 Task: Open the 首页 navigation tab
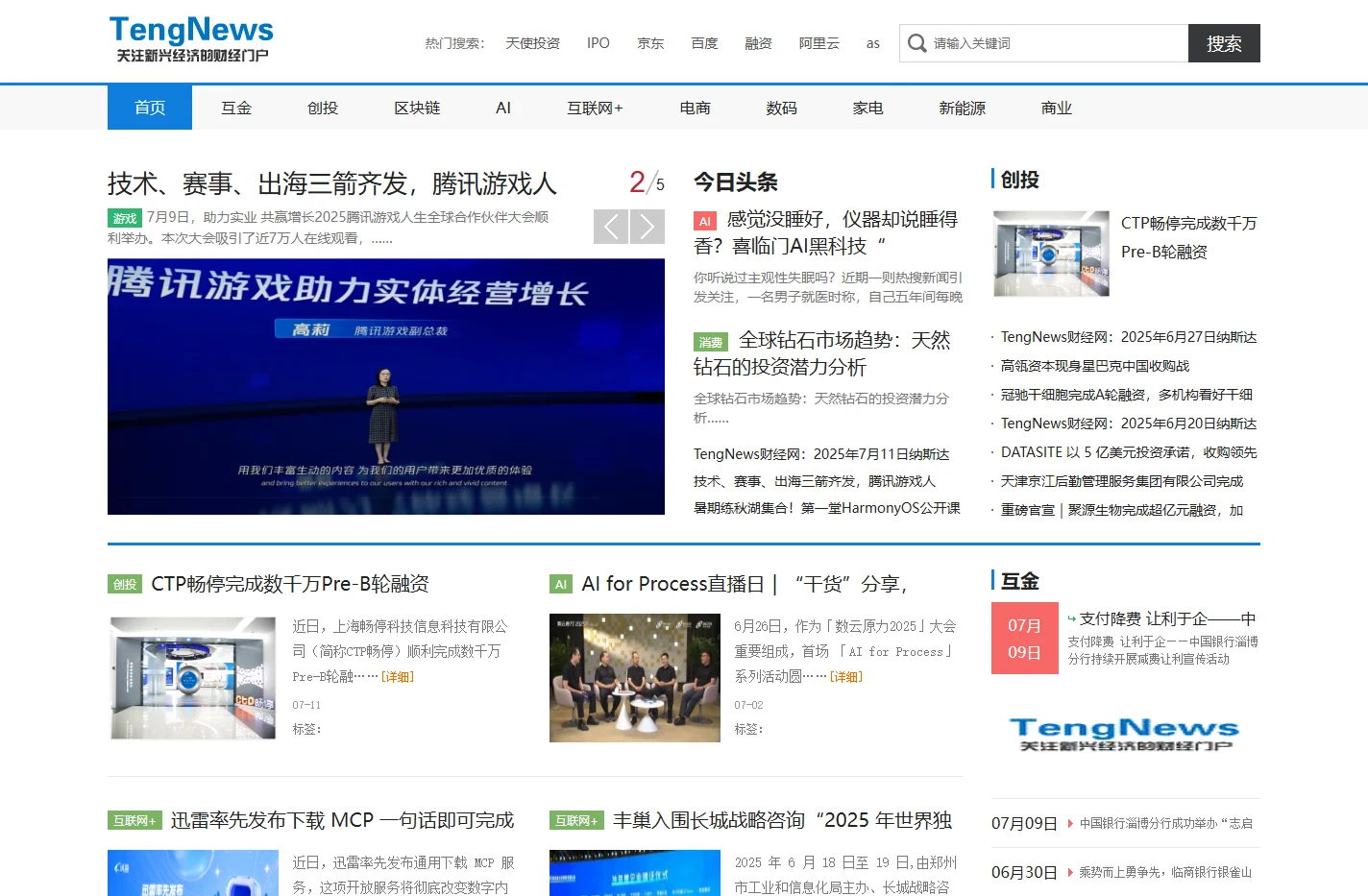click(x=150, y=108)
